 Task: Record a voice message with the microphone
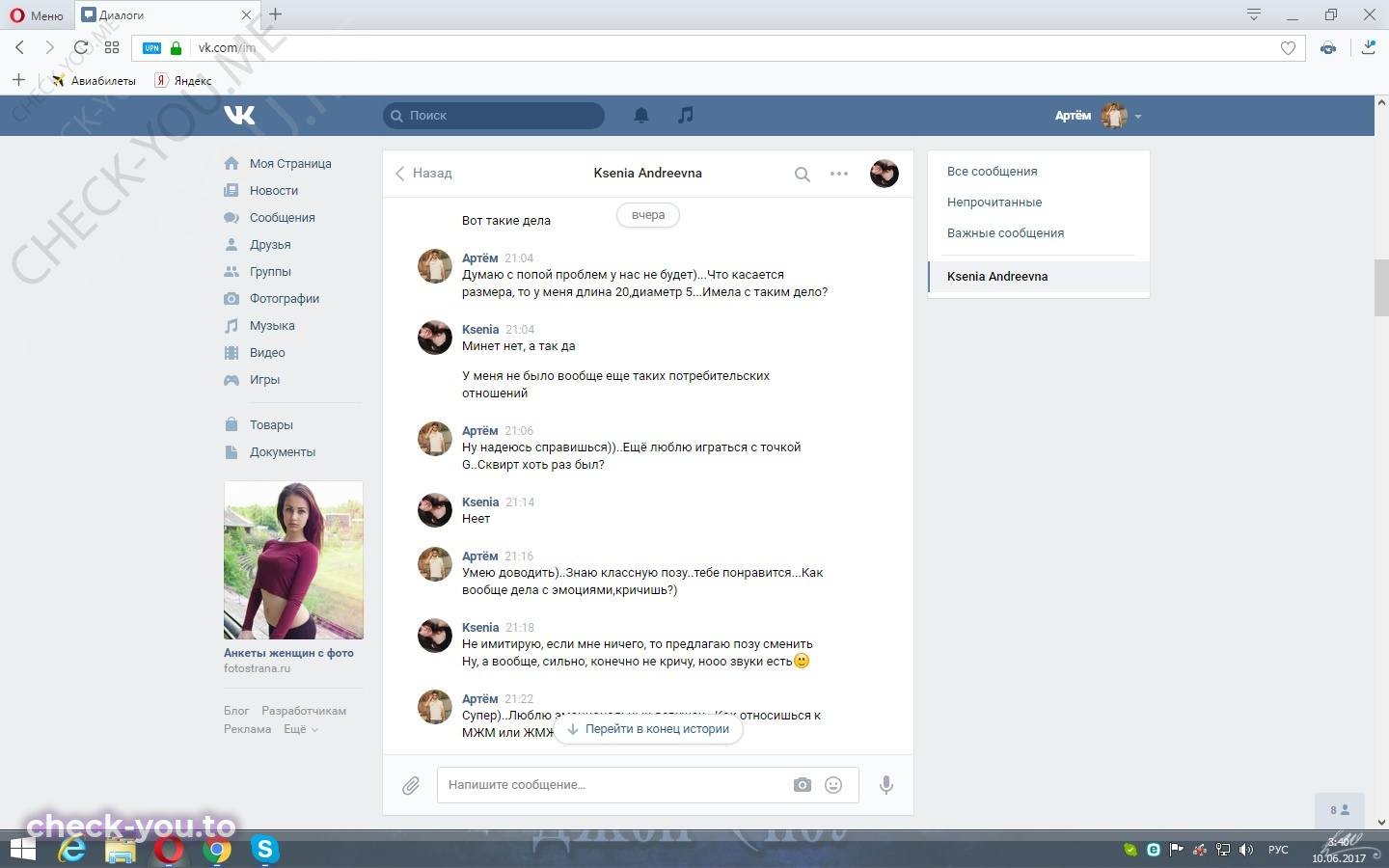(x=886, y=785)
